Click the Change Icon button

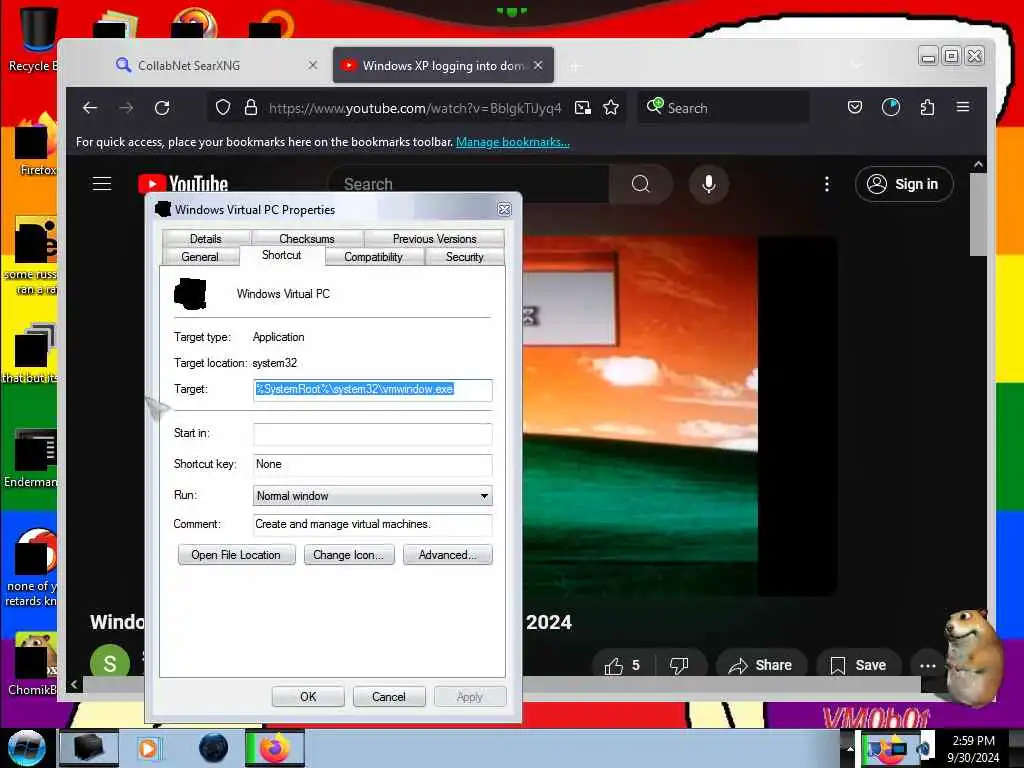click(349, 554)
